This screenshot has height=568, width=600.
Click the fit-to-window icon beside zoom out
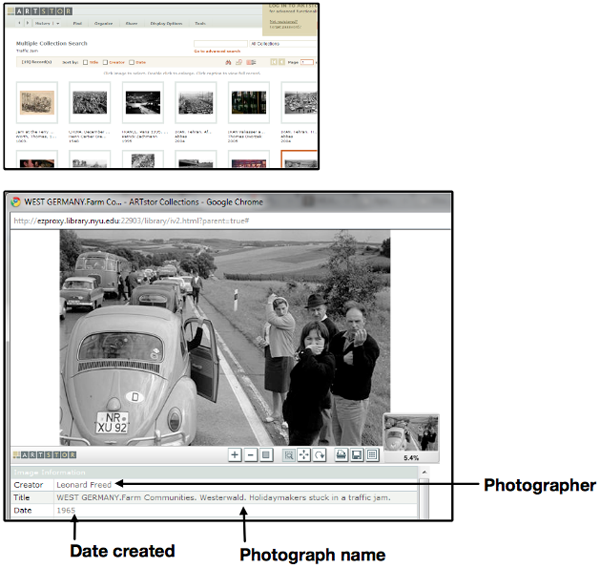pos(267,455)
